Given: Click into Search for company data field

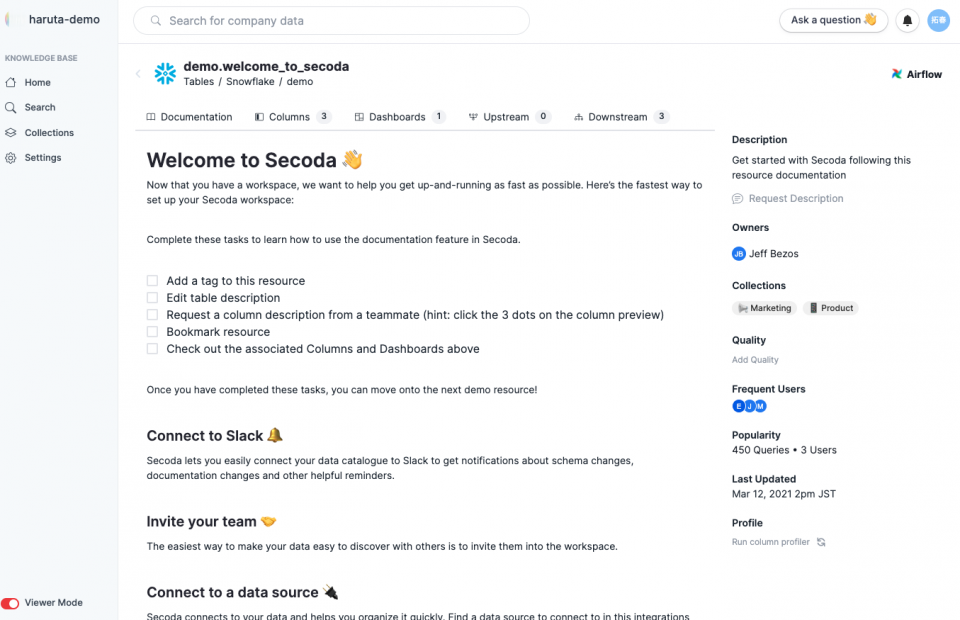Looking at the screenshot, I should 331,21.
